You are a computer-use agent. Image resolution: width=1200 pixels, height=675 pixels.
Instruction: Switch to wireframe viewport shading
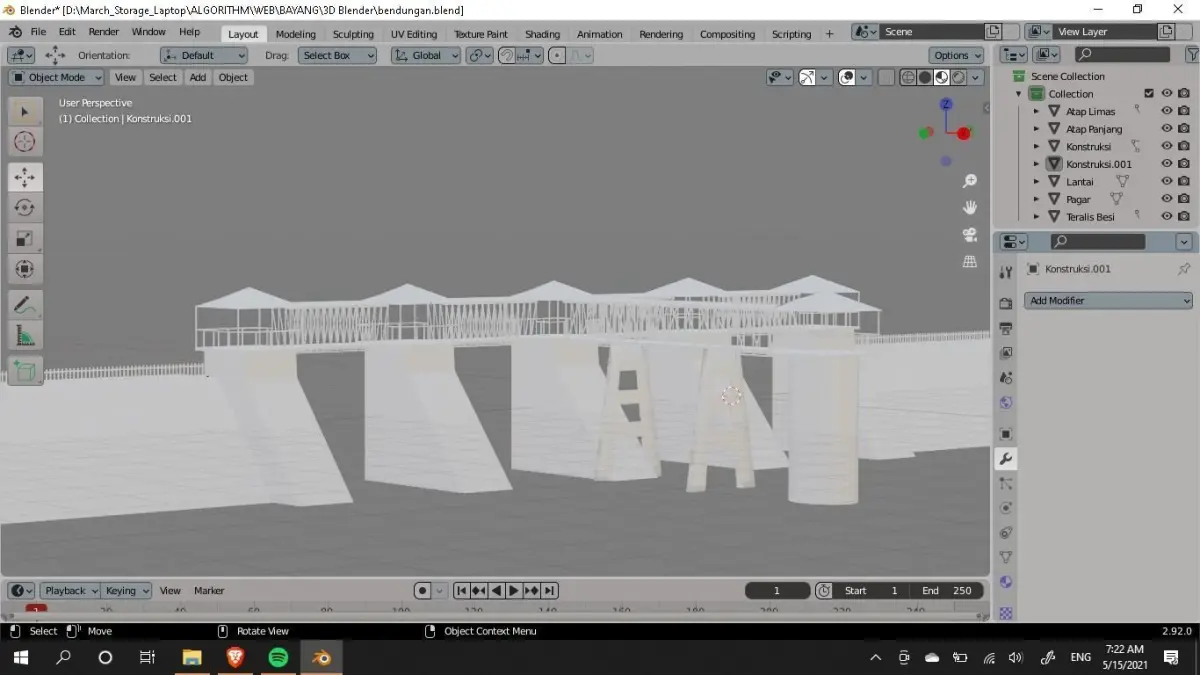click(x=908, y=77)
